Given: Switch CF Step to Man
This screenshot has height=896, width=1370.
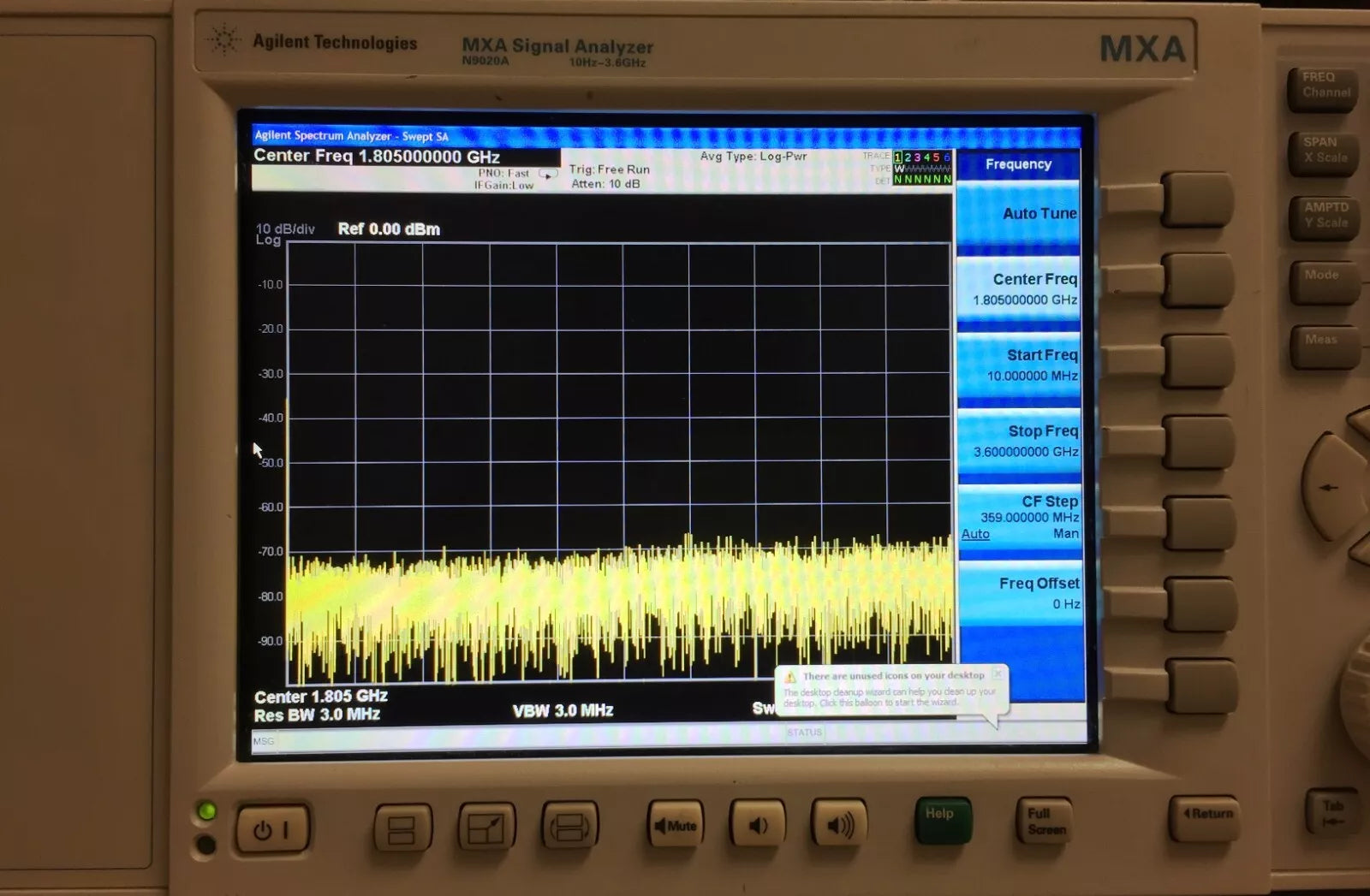Looking at the screenshot, I should point(1065,533).
